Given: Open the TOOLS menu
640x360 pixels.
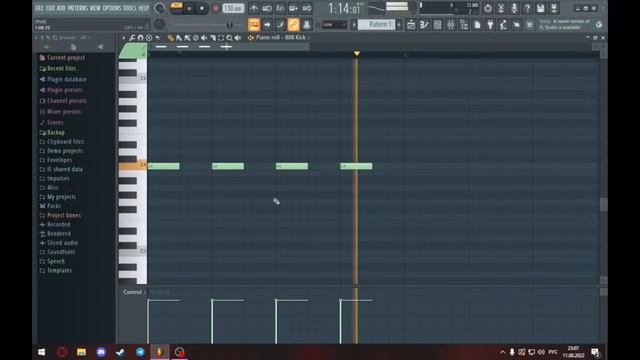Looking at the screenshot, I should tap(130, 8).
